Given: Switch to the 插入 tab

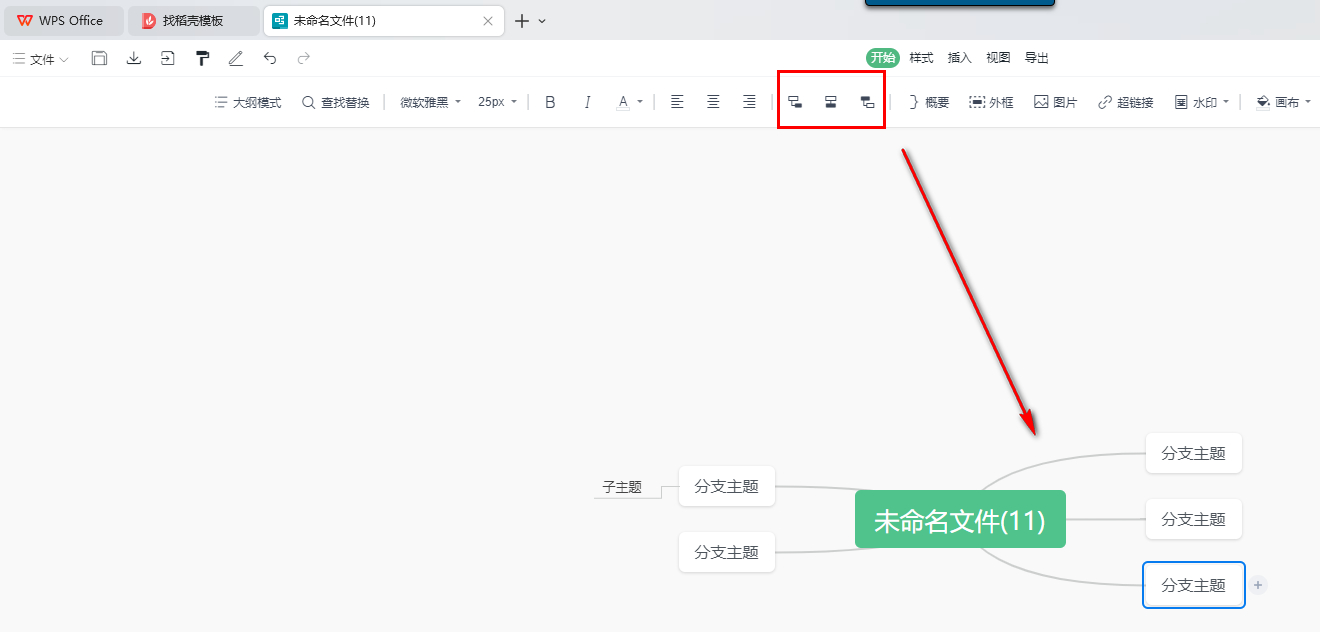Looking at the screenshot, I should [x=960, y=58].
